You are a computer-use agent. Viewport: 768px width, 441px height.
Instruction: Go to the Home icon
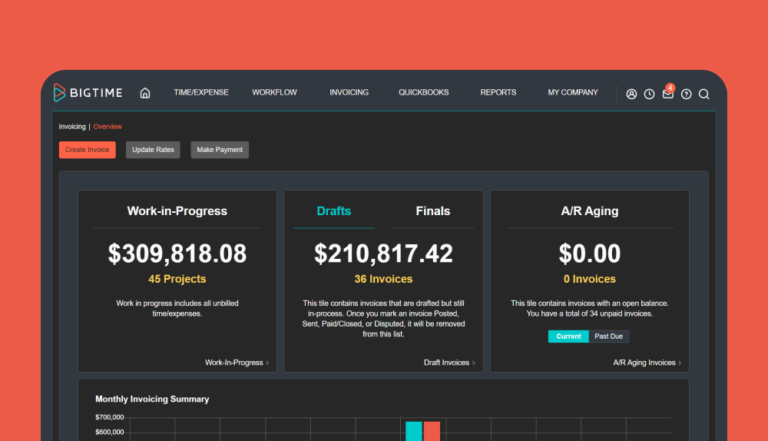[145, 93]
